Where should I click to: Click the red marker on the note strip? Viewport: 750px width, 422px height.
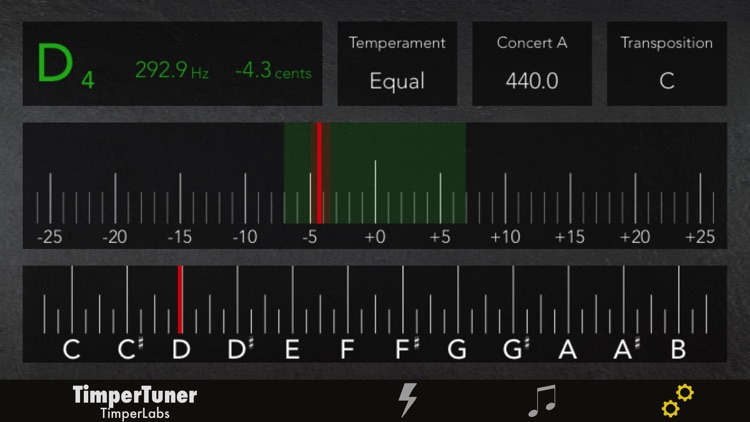[x=180, y=300]
